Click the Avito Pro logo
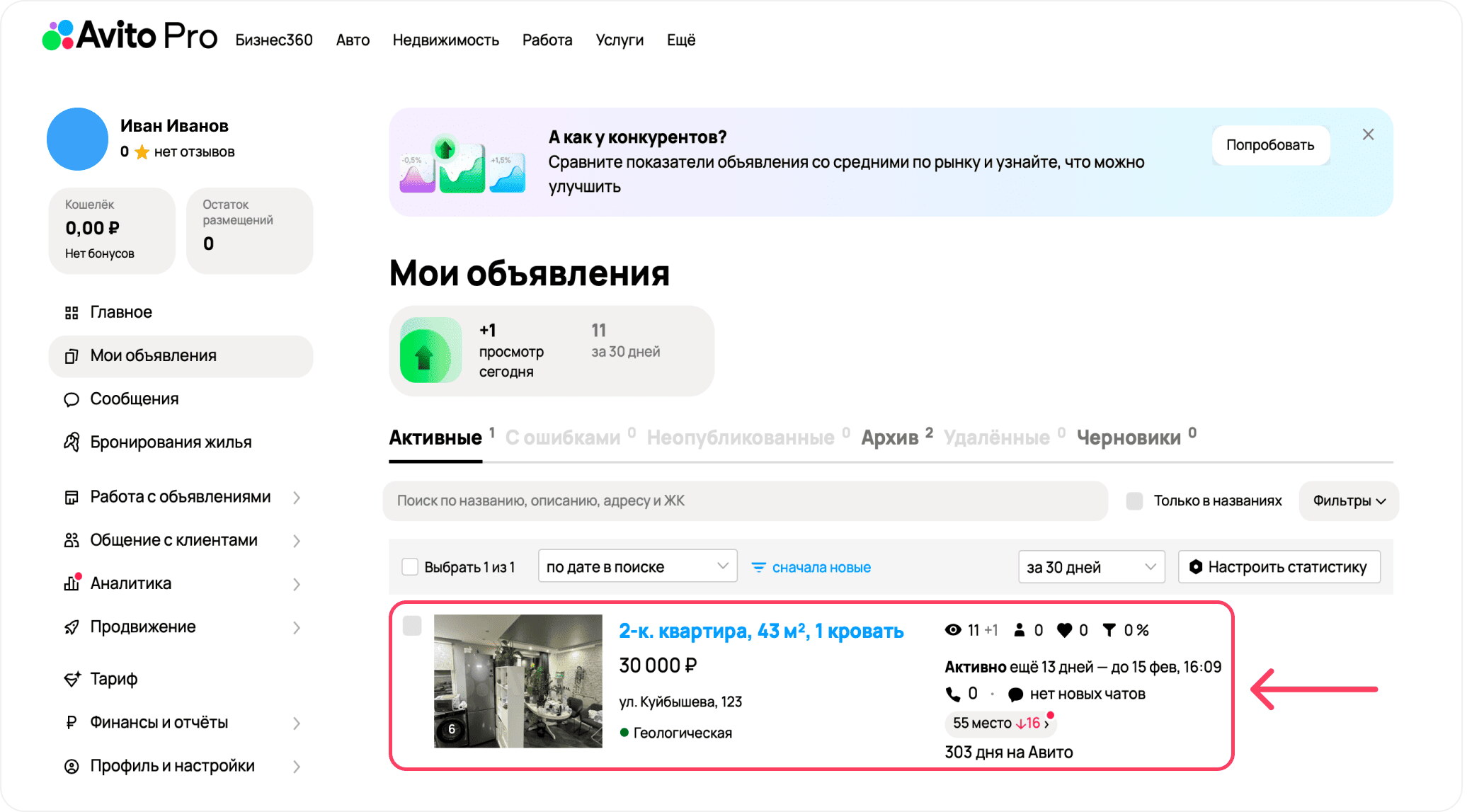 [x=130, y=35]
